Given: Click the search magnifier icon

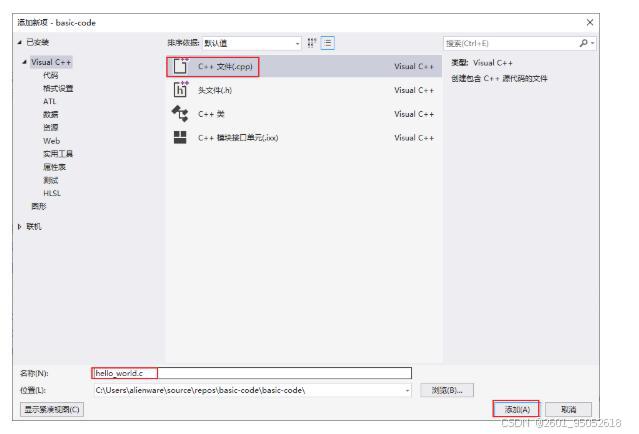Looking at the screenshot, I should pyautogui.click(x=584, y=43).
